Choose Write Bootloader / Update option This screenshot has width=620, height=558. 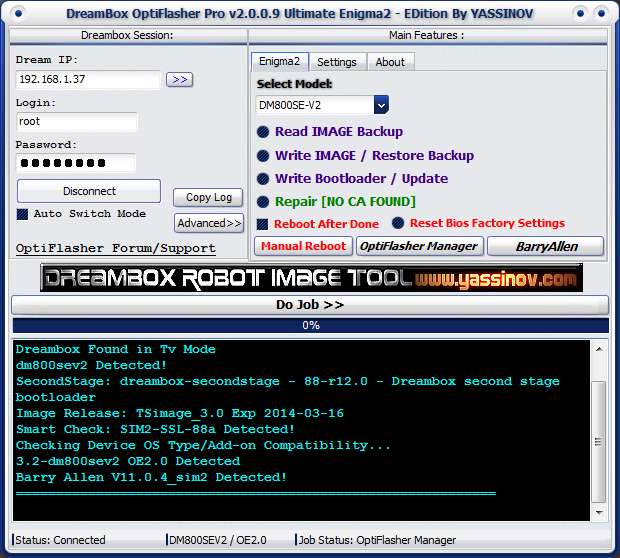coord(263,179)
